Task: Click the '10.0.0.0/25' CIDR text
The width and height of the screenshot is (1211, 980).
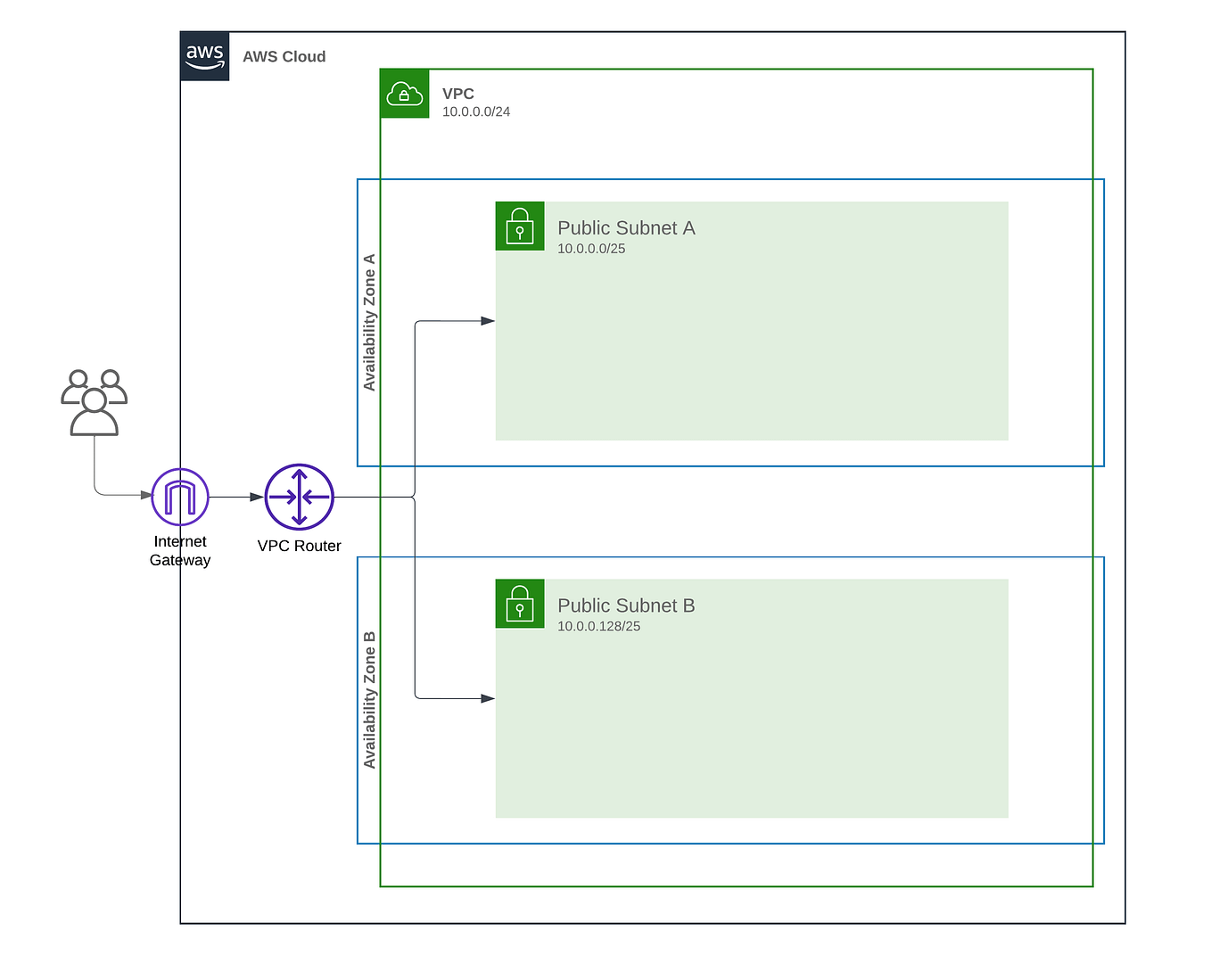Action: [x=591, y=249]
